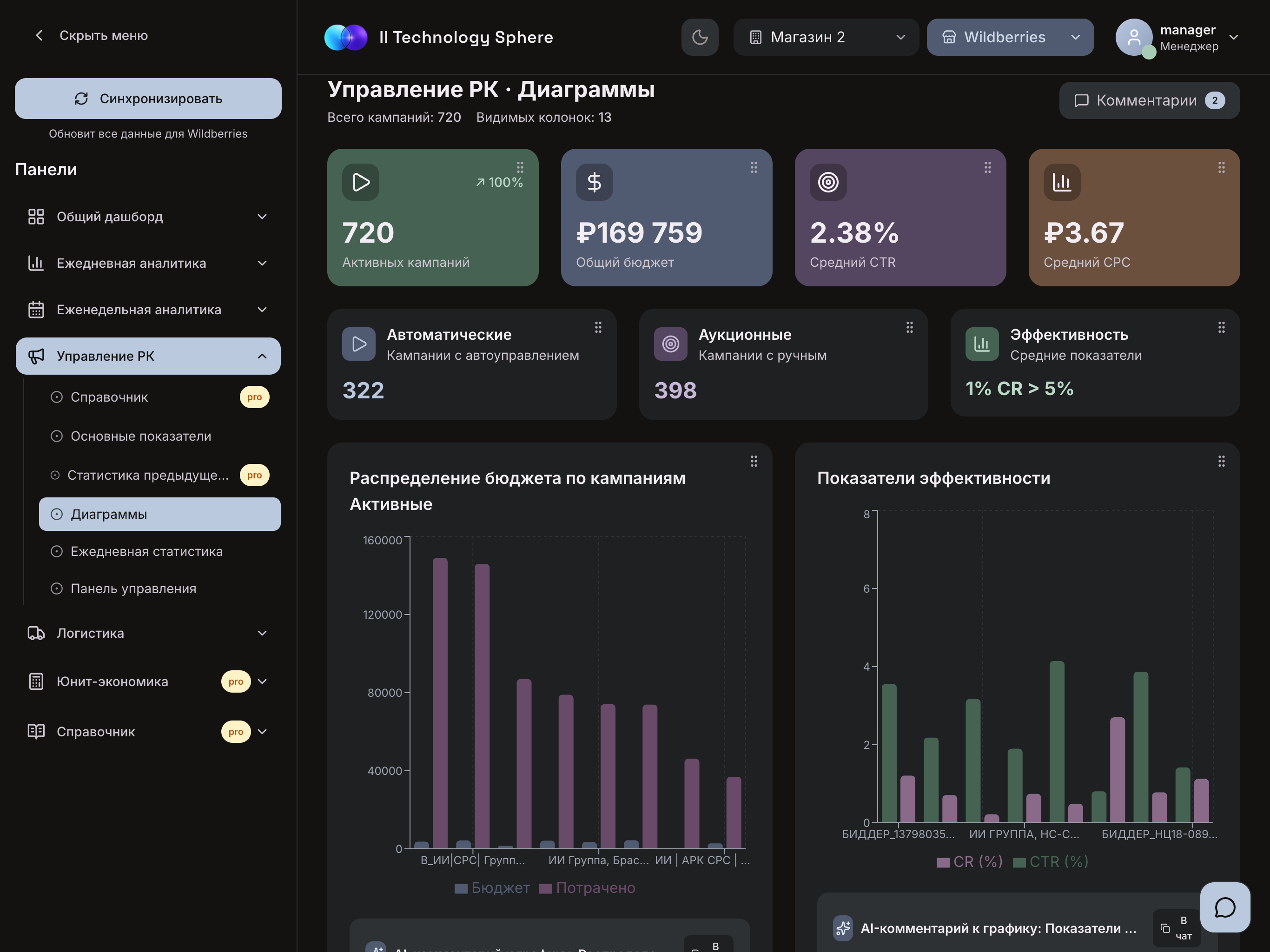Select the Общий дашборд grid icon

pyautogui.click(x=36, y=217)
